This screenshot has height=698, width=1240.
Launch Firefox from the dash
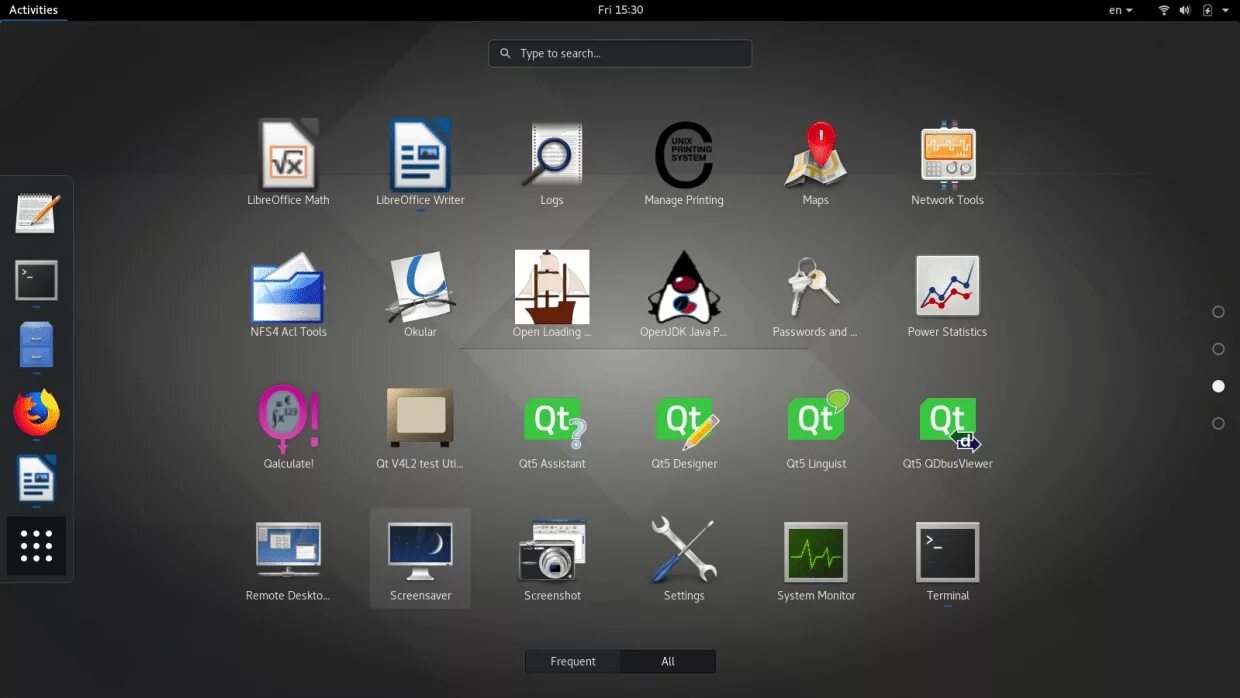pyautogui.click(x=37, y=413)
